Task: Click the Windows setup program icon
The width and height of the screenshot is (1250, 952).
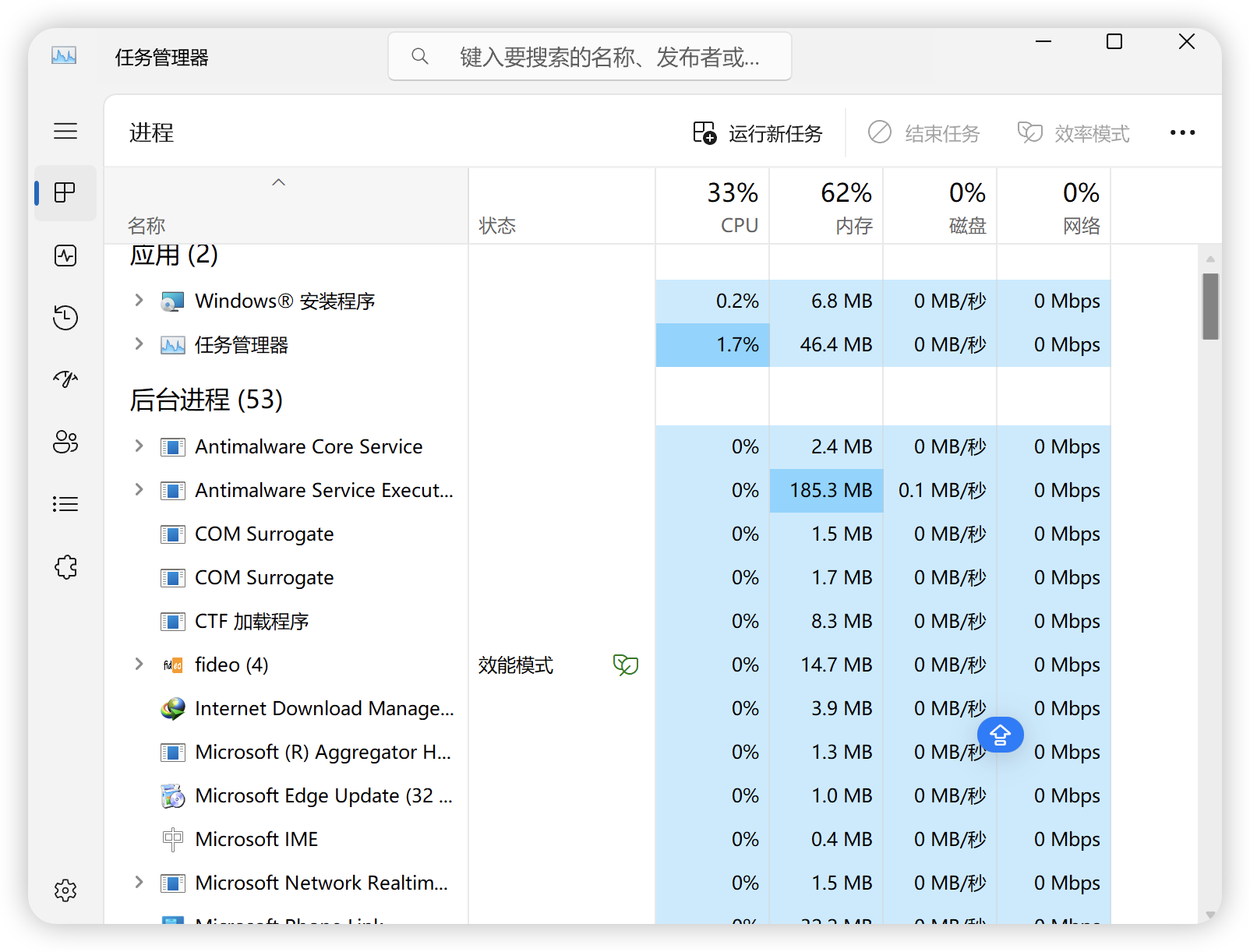Action: [172, 301]
